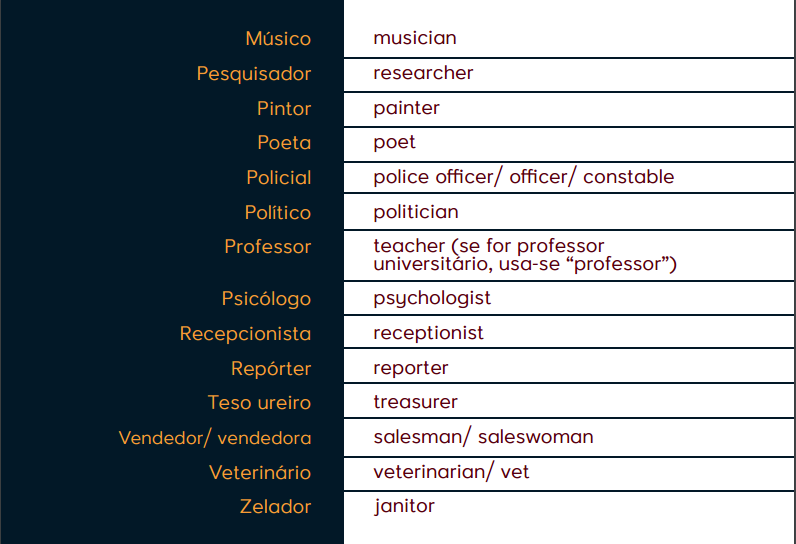Select the "musician" translation cell
Image resolution: width=796 pixels, height=544 pixels.
[x=415, y=38]
